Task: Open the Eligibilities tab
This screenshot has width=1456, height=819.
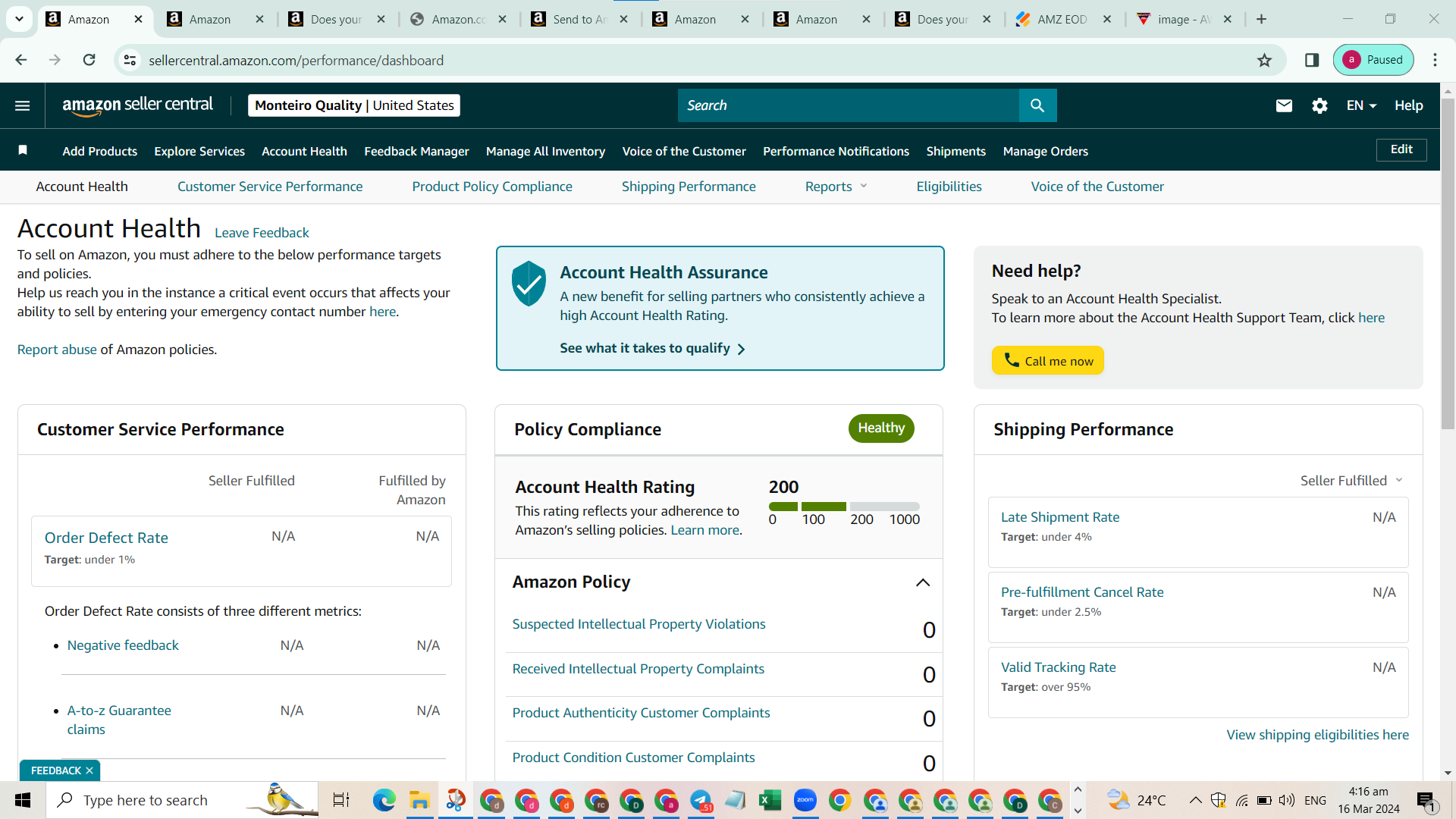Action: click(x=949, y=187)
